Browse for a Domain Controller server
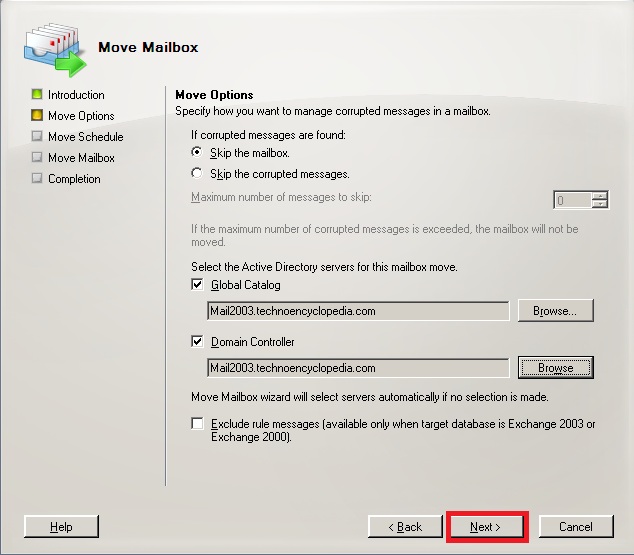Screen dimensions: 634x555 556,367
